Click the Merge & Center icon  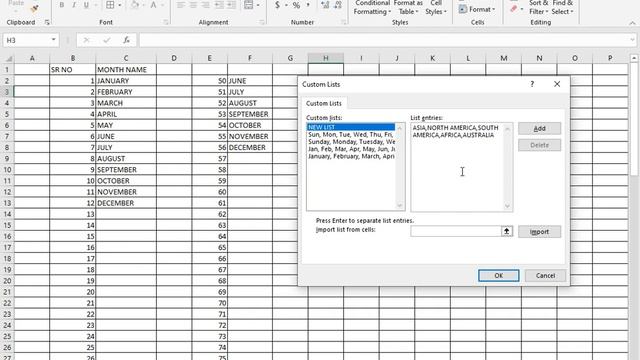tap(248, 5)
